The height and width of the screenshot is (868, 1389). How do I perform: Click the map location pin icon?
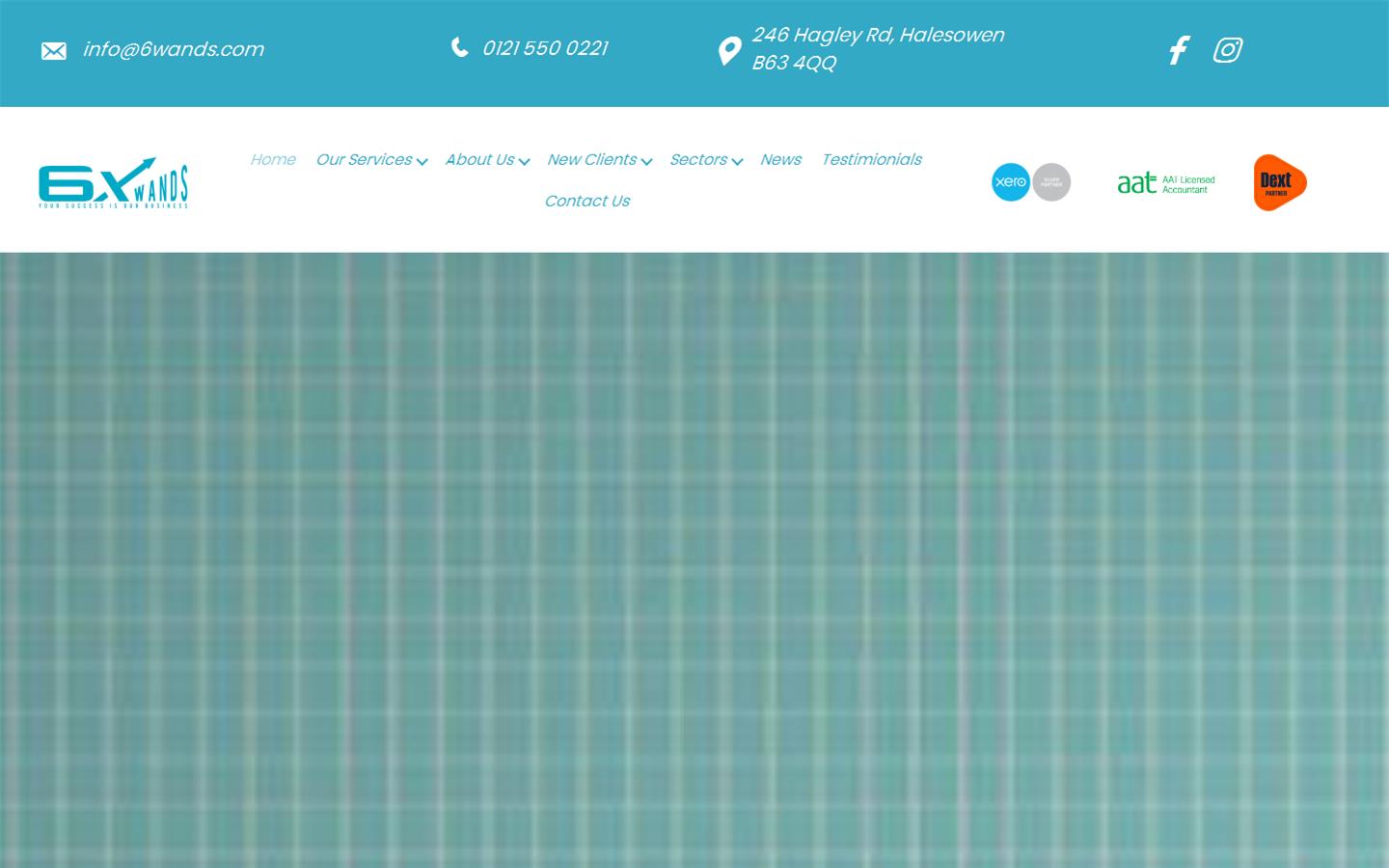[x=730, y=51]
